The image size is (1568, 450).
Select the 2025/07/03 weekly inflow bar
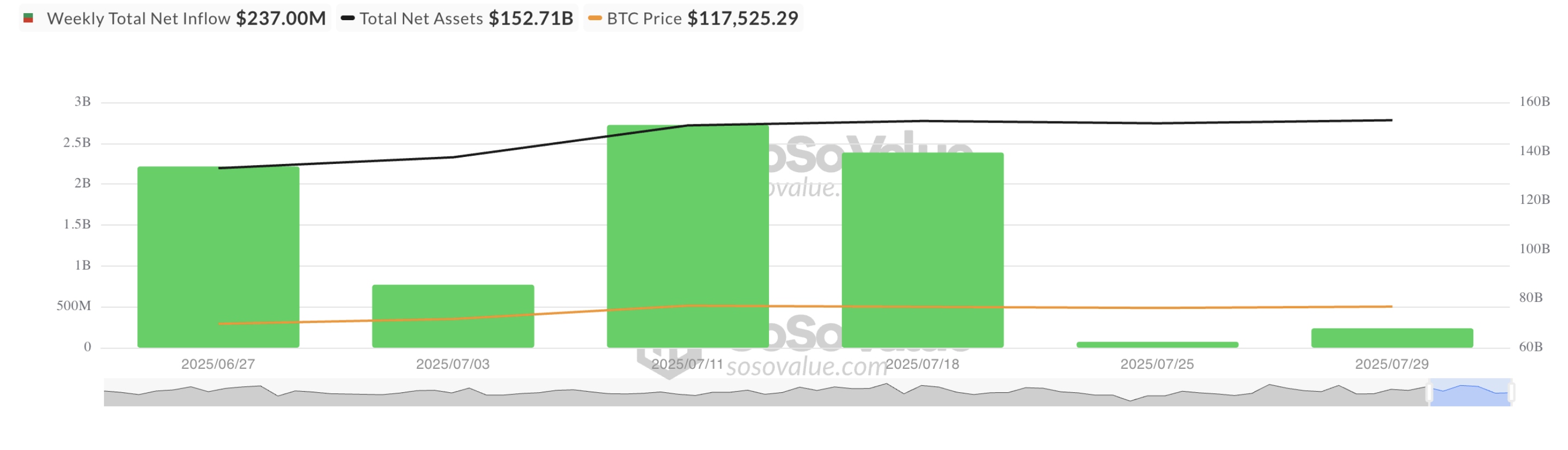point(453,316)
